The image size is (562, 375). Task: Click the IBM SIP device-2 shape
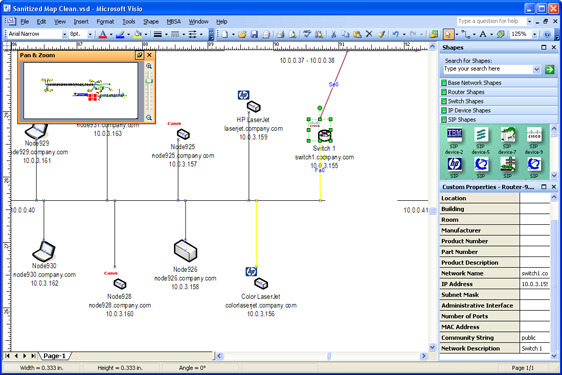pyautogui.click(x=454, y=141)
